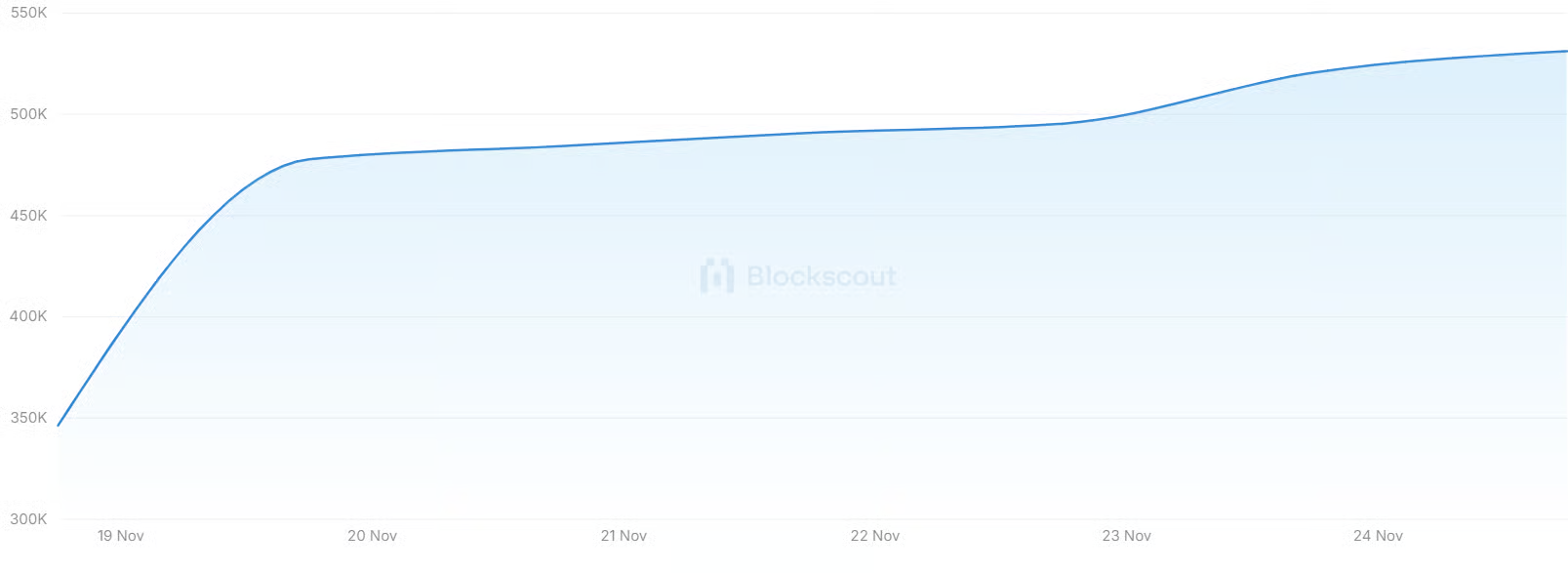Viewport: 1568px width, 573px height.
Task: Click the Blockscout logo icon in watermark
Action: click(x=716, y=276)
